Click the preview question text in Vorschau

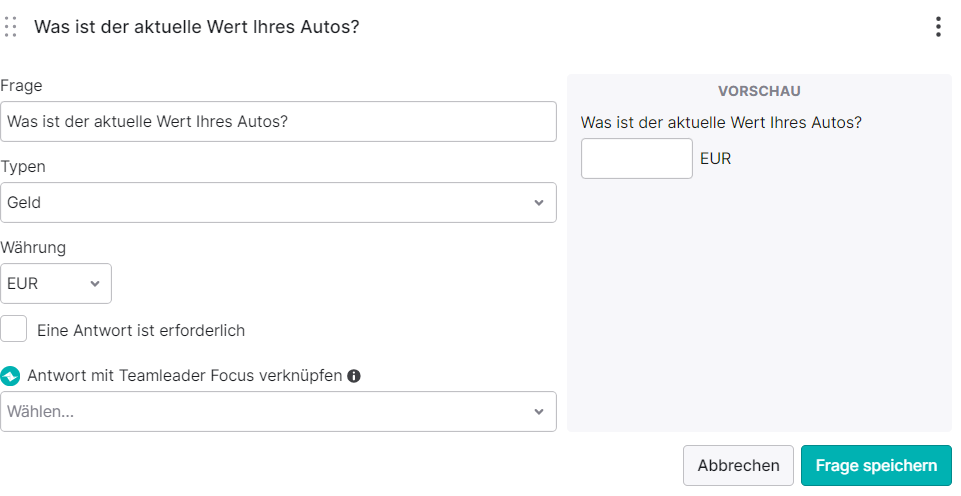(x=721, y=123)
